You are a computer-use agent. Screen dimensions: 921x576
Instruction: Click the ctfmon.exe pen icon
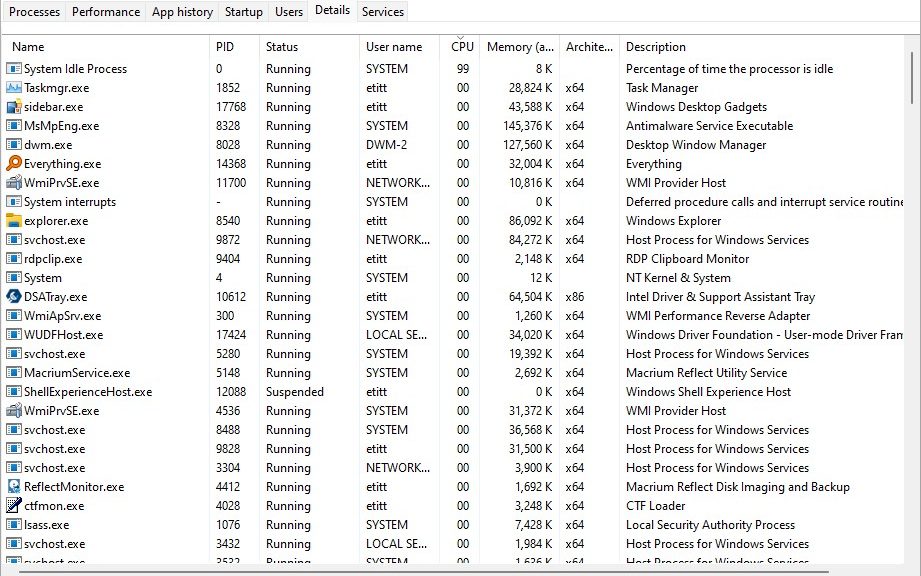tap(14, 506)
